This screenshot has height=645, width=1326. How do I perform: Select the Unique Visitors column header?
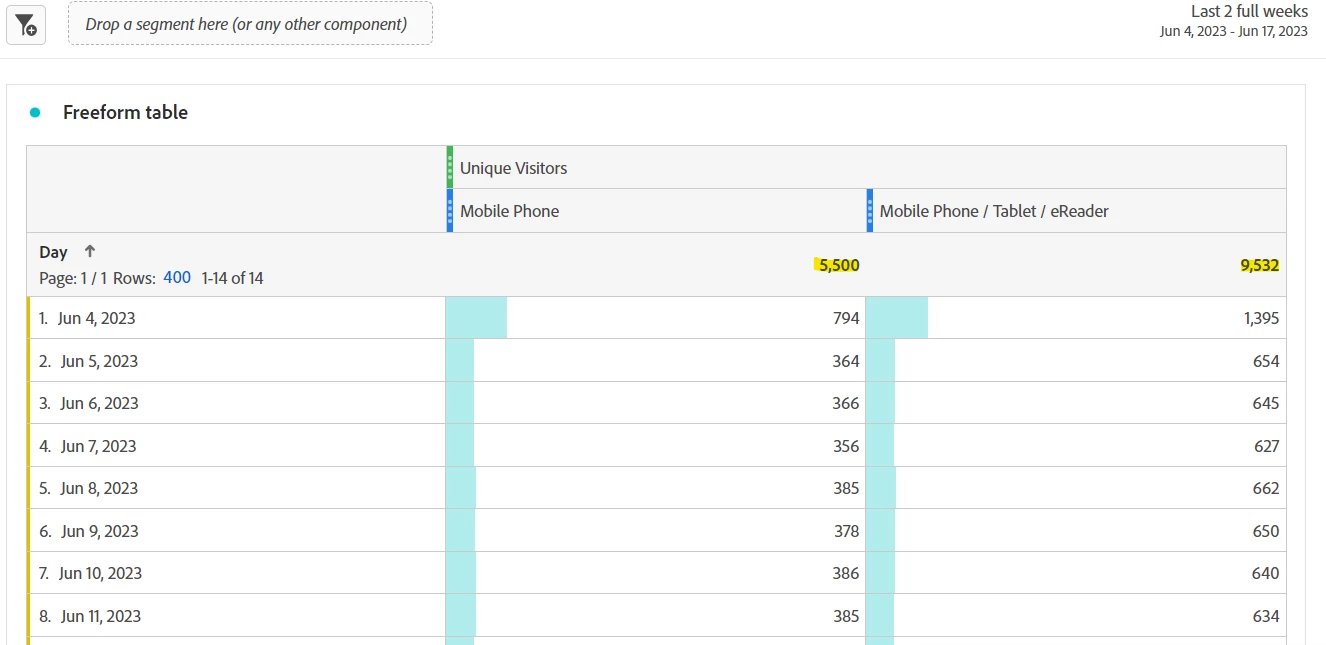coord(866,167)
